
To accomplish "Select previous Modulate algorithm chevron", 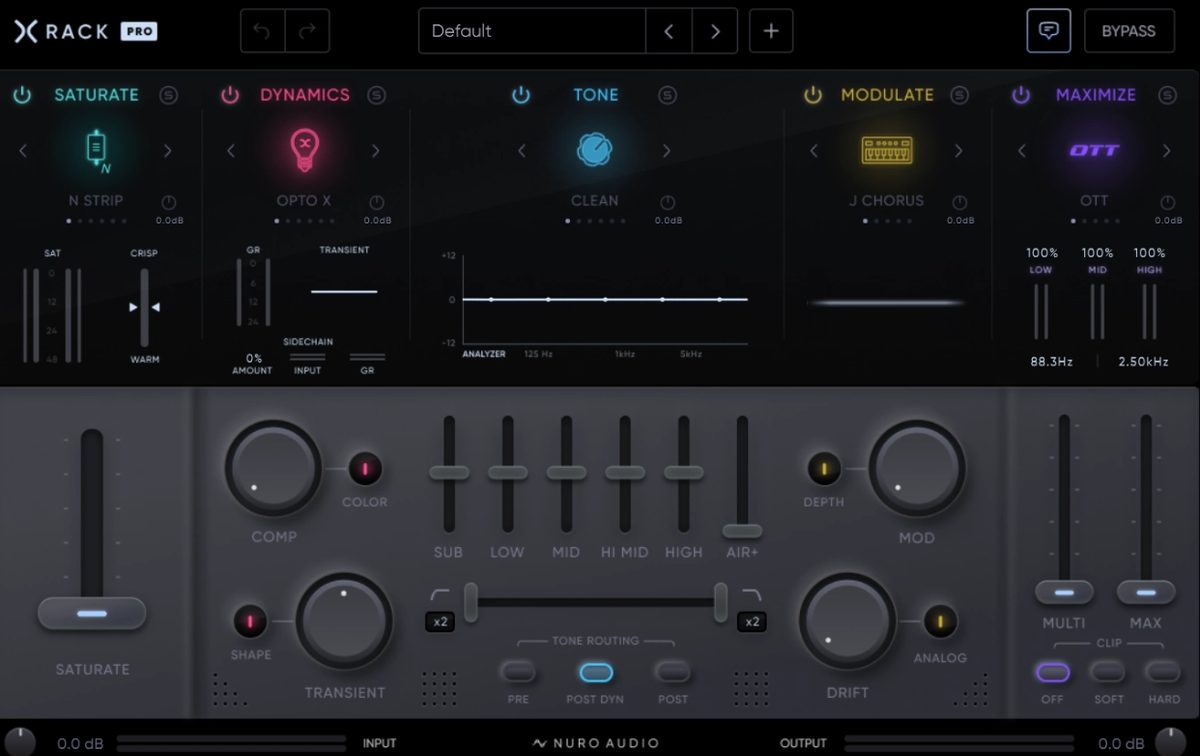I will pos(814,151).
